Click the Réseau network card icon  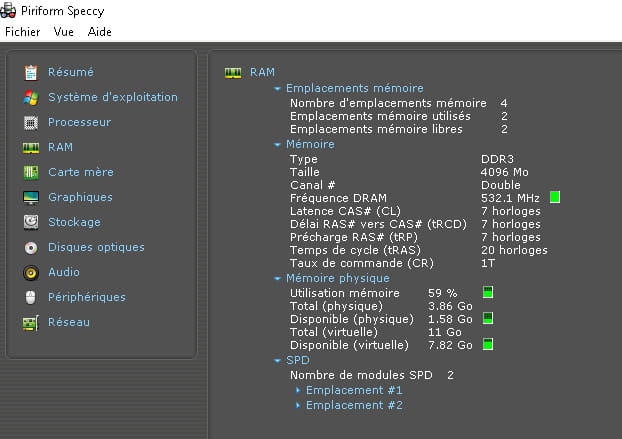pyautogui.click(x=31, y=322)
